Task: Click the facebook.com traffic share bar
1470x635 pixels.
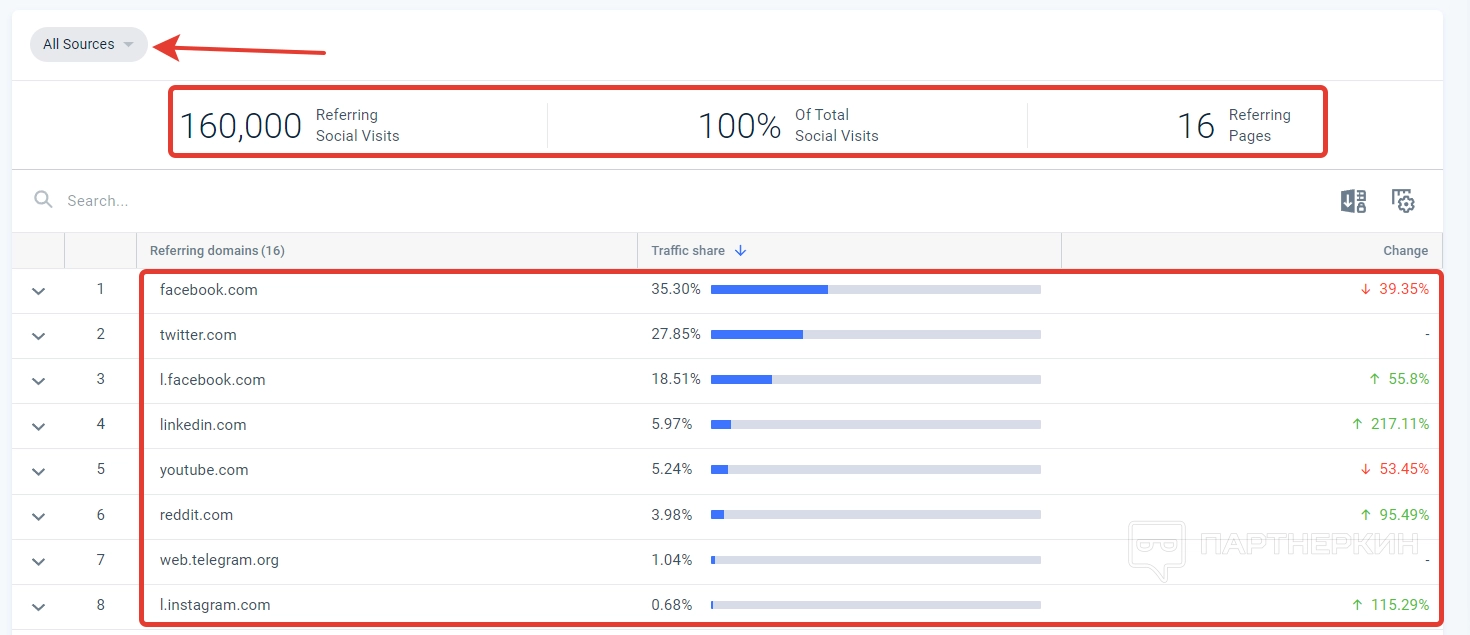Action: click(875, 290)
